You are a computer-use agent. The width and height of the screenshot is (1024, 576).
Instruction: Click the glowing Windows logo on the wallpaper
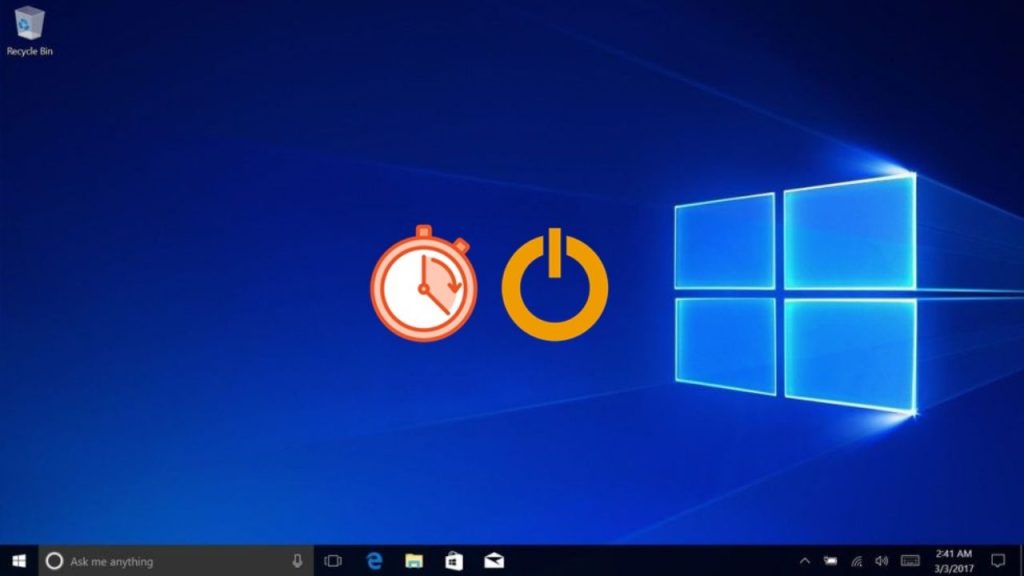pyautogui.click(x=795, y=293)
